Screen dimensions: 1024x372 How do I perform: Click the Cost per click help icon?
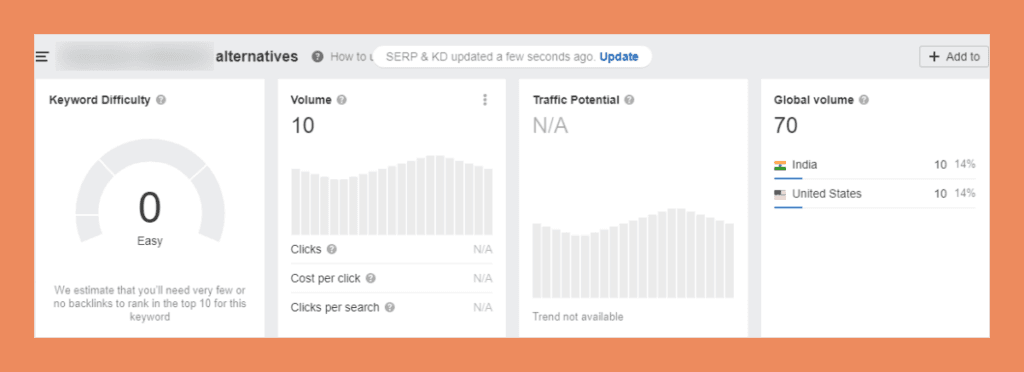pyautogui.click(x=370, y=278)
